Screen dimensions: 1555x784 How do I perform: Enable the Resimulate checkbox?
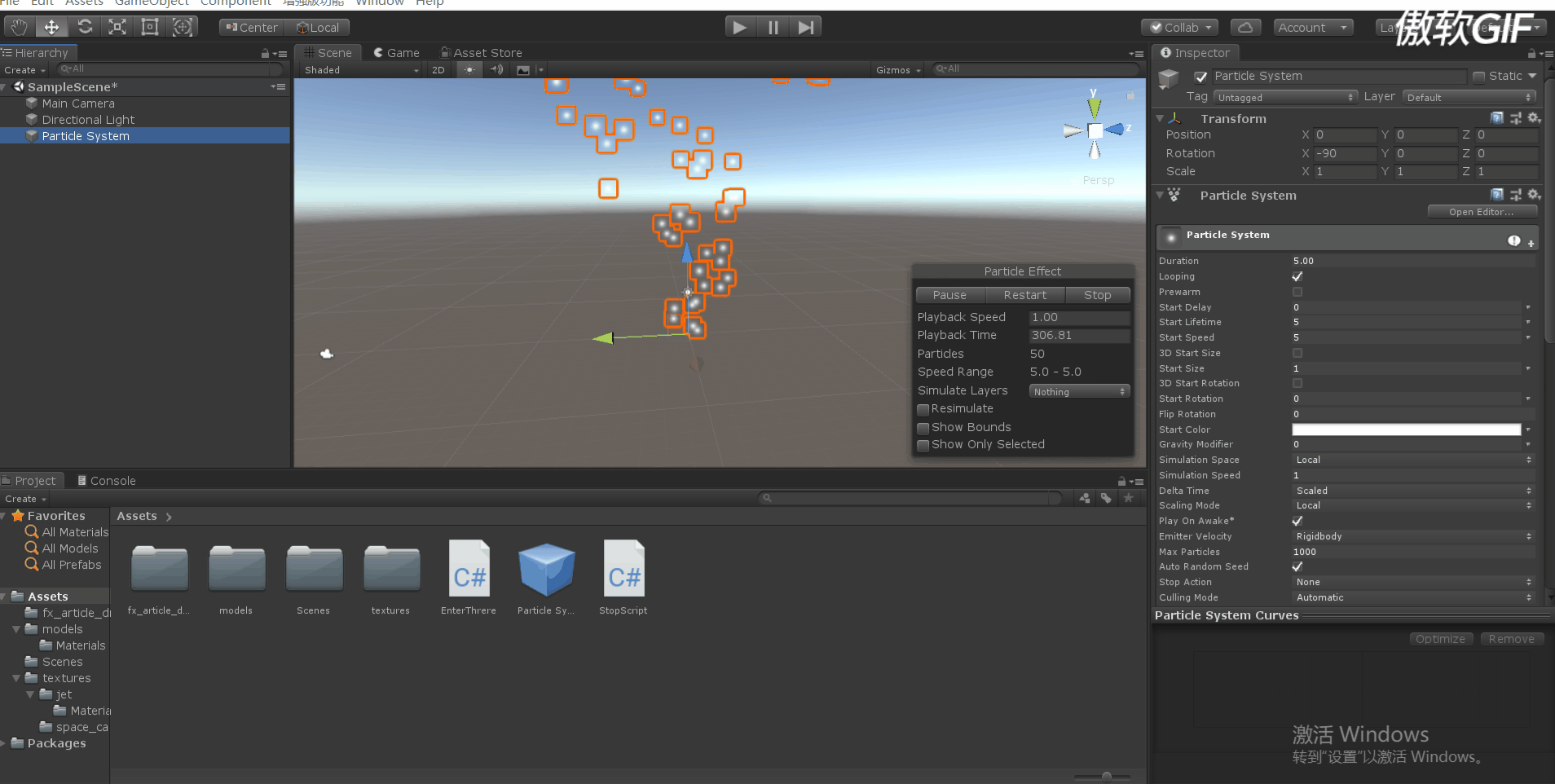923,409
